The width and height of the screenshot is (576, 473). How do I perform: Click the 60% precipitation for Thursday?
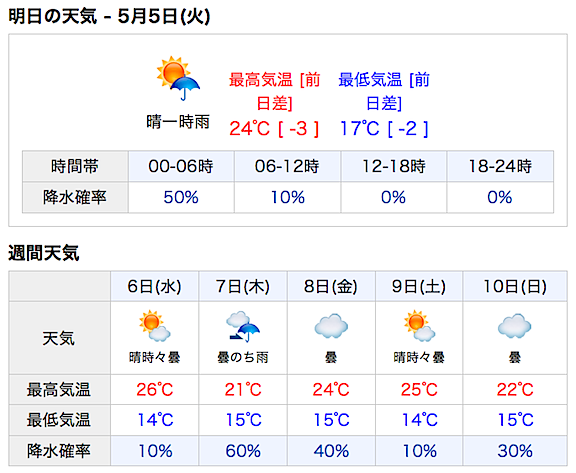[x=243, y=451]
